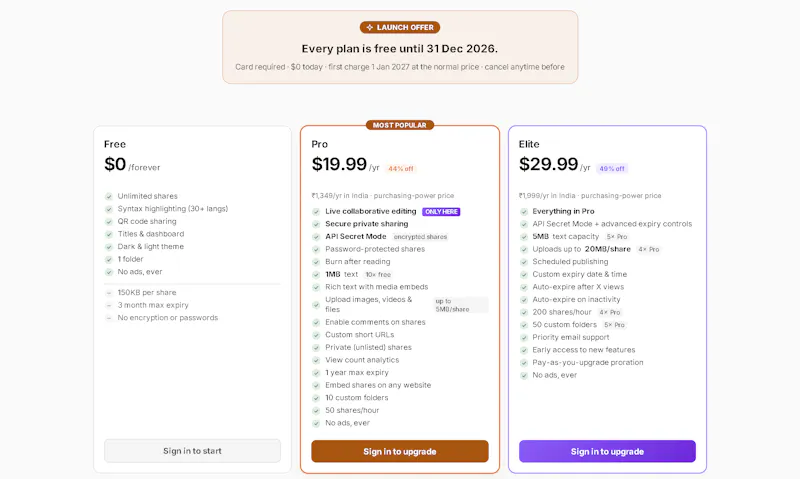Click checkmark icon next to QR code sharing

pyautogui.click(x=109, y=221)
